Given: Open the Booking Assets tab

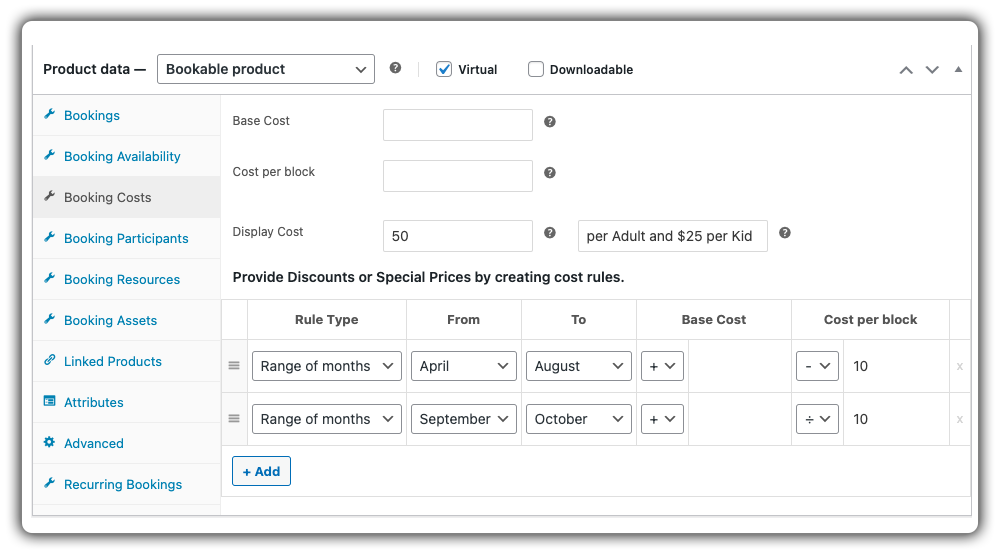Looking at the screenshot, I should point(126,321).
